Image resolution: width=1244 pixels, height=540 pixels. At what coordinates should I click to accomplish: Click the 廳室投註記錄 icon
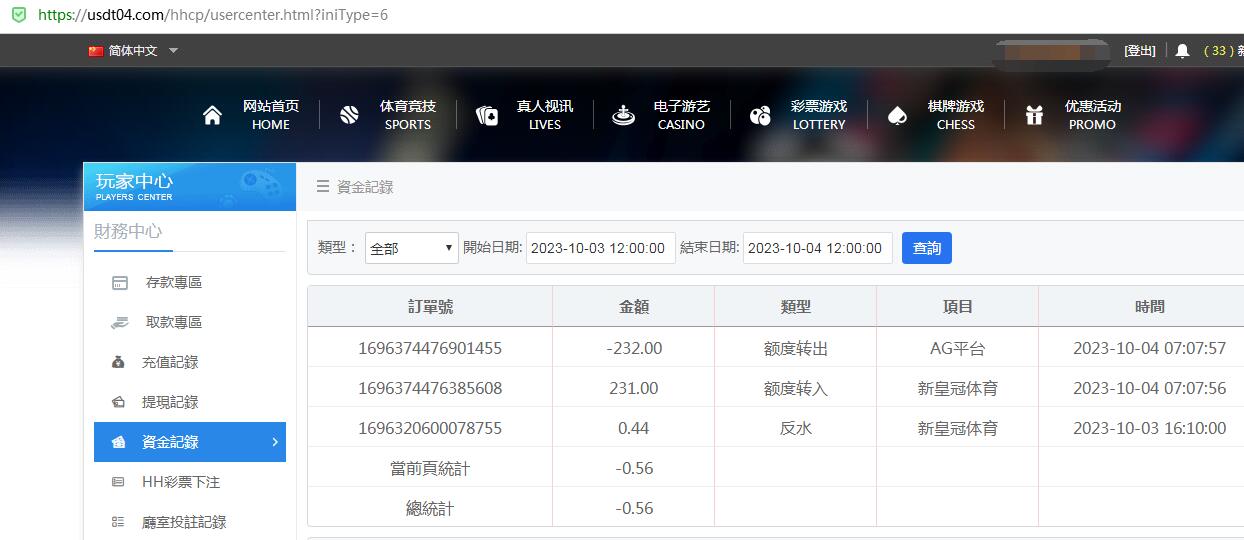[x=118, y=522]
